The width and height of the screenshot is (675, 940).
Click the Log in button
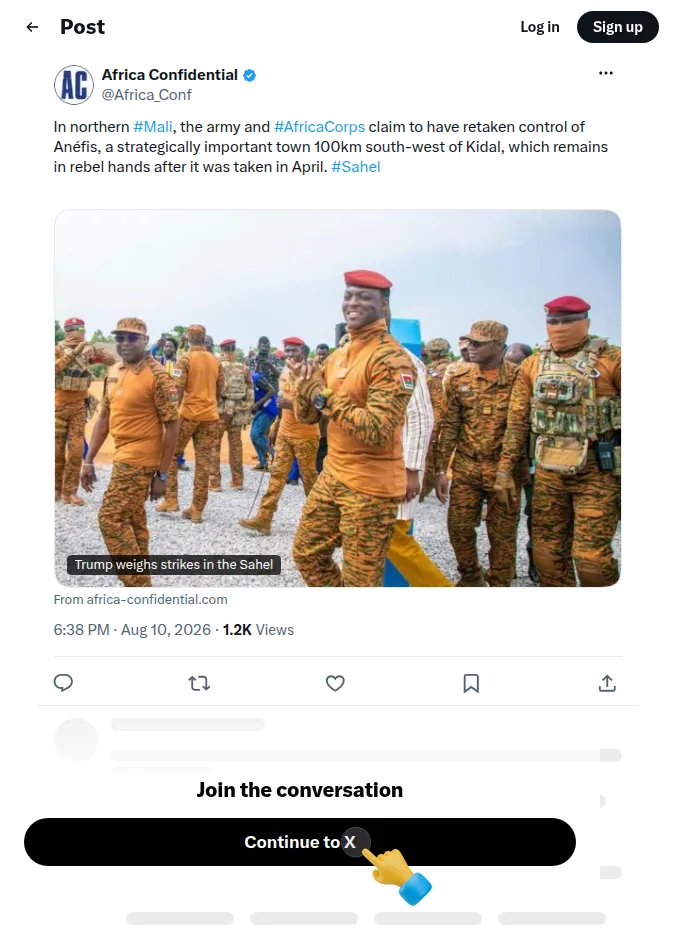tap(540, 27)
